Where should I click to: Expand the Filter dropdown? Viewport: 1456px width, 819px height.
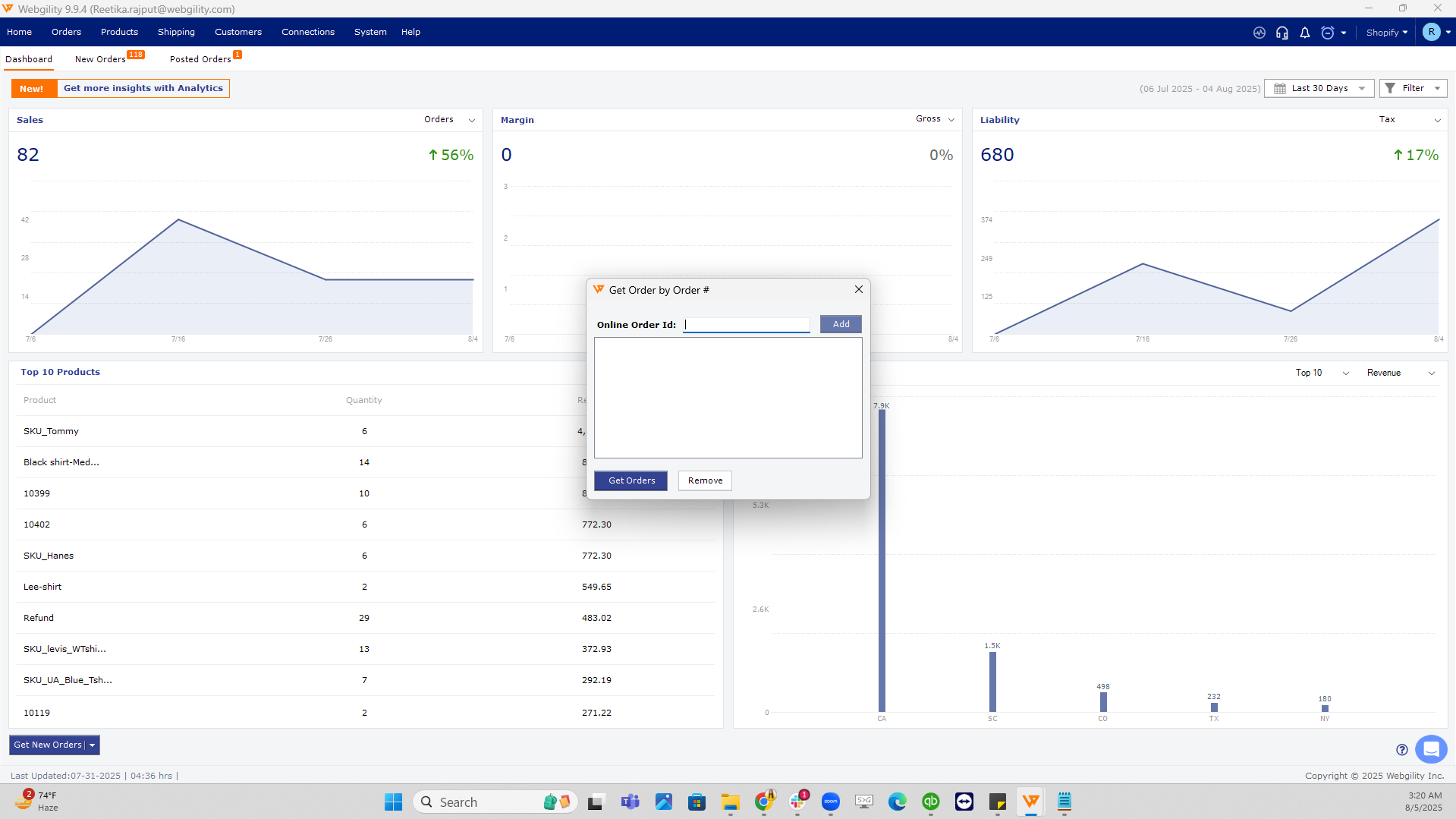point(1413,88)
